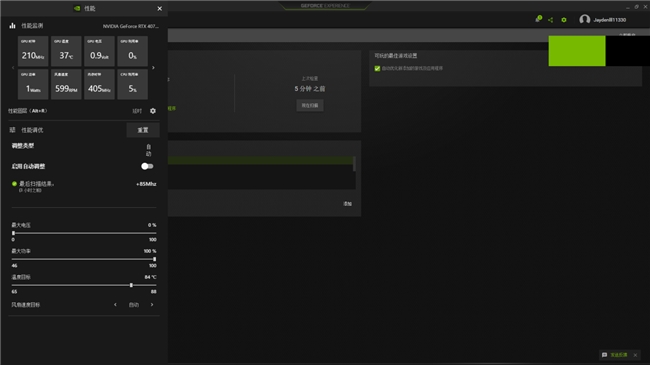Select the 0.9 Volt GPU voltage tile
The image size is (650, 365).
tap(99, 51)
